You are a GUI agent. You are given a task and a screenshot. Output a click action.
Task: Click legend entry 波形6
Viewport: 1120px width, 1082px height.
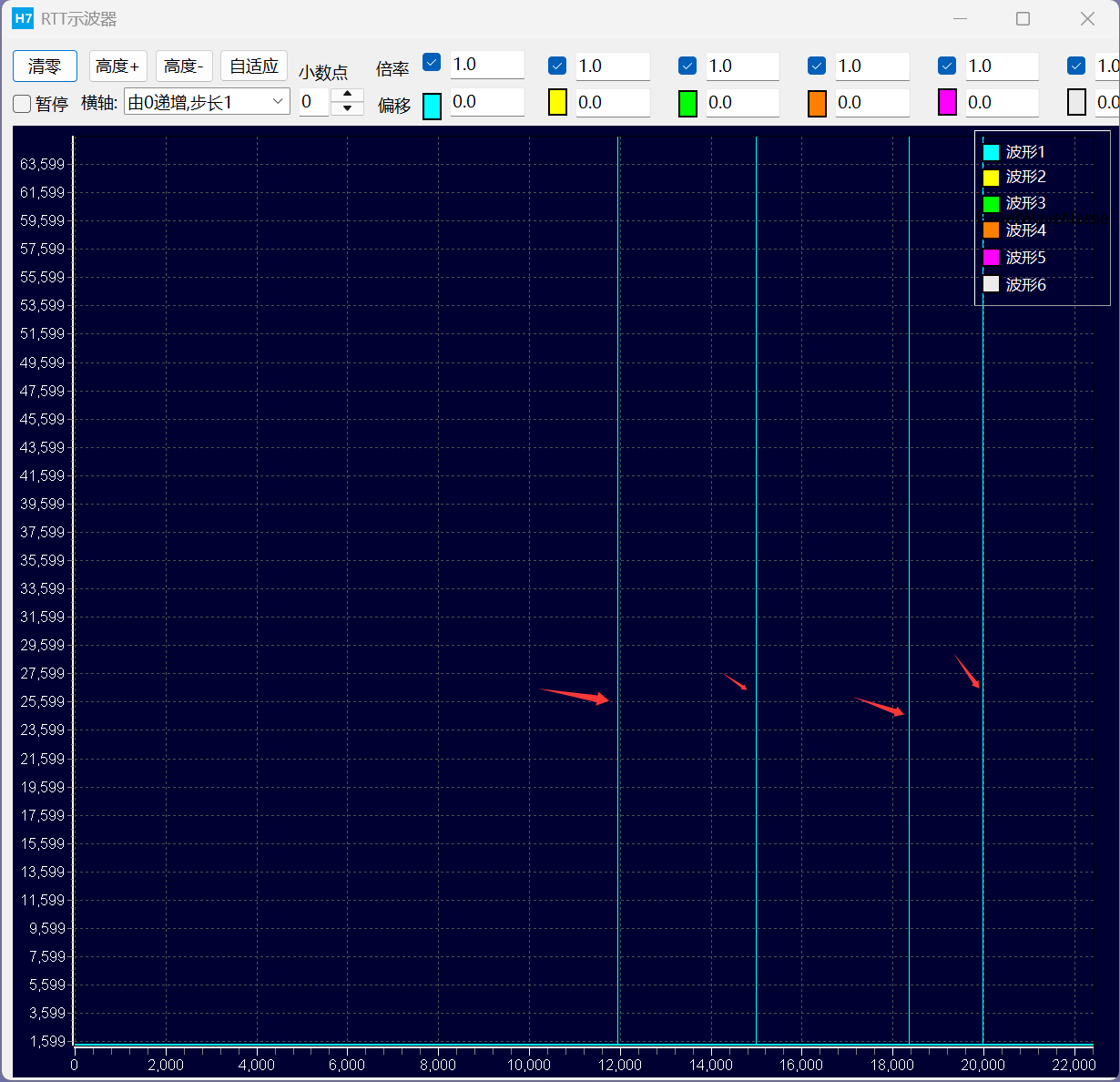tap(1014, 285)
